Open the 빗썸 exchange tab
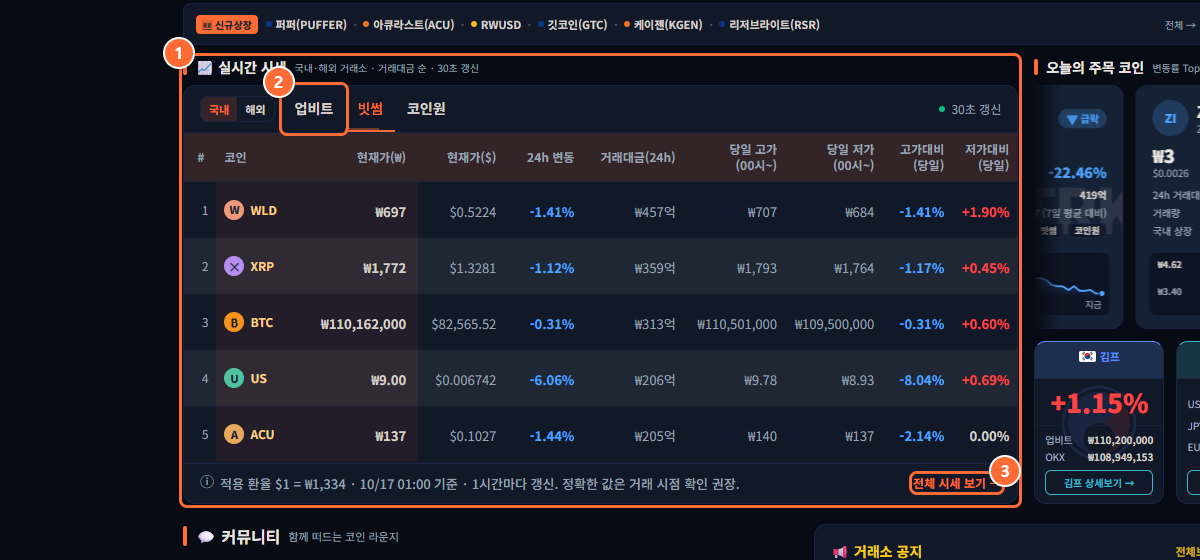Image resolution: width=1200 pixels, height=560 pixels. tap(370, 109)
